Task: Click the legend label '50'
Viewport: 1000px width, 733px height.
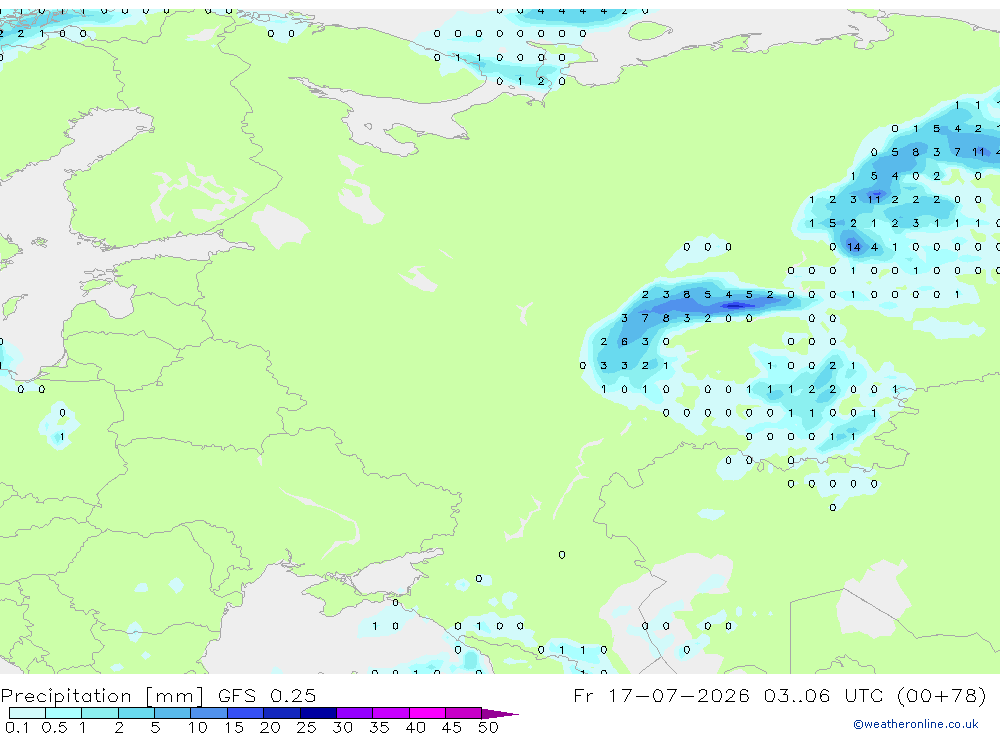Action: 488,727
